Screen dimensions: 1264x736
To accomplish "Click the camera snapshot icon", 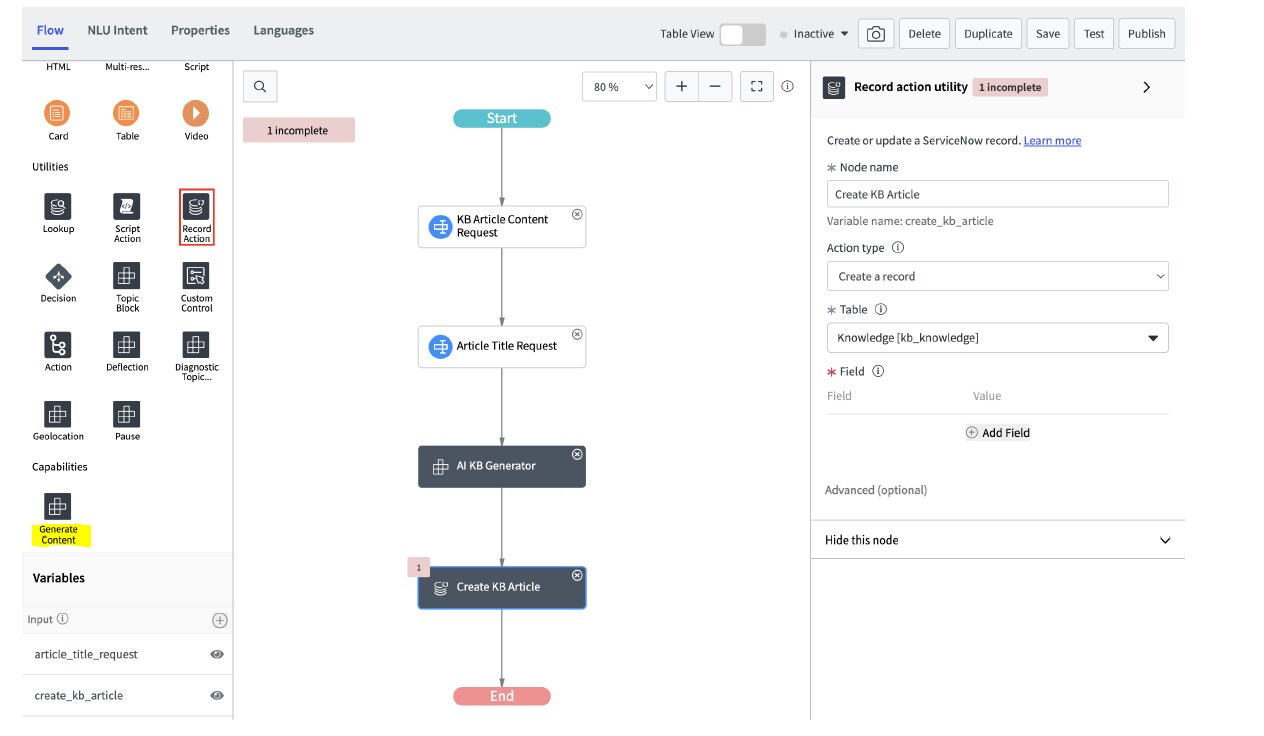I will coord(875,34).
